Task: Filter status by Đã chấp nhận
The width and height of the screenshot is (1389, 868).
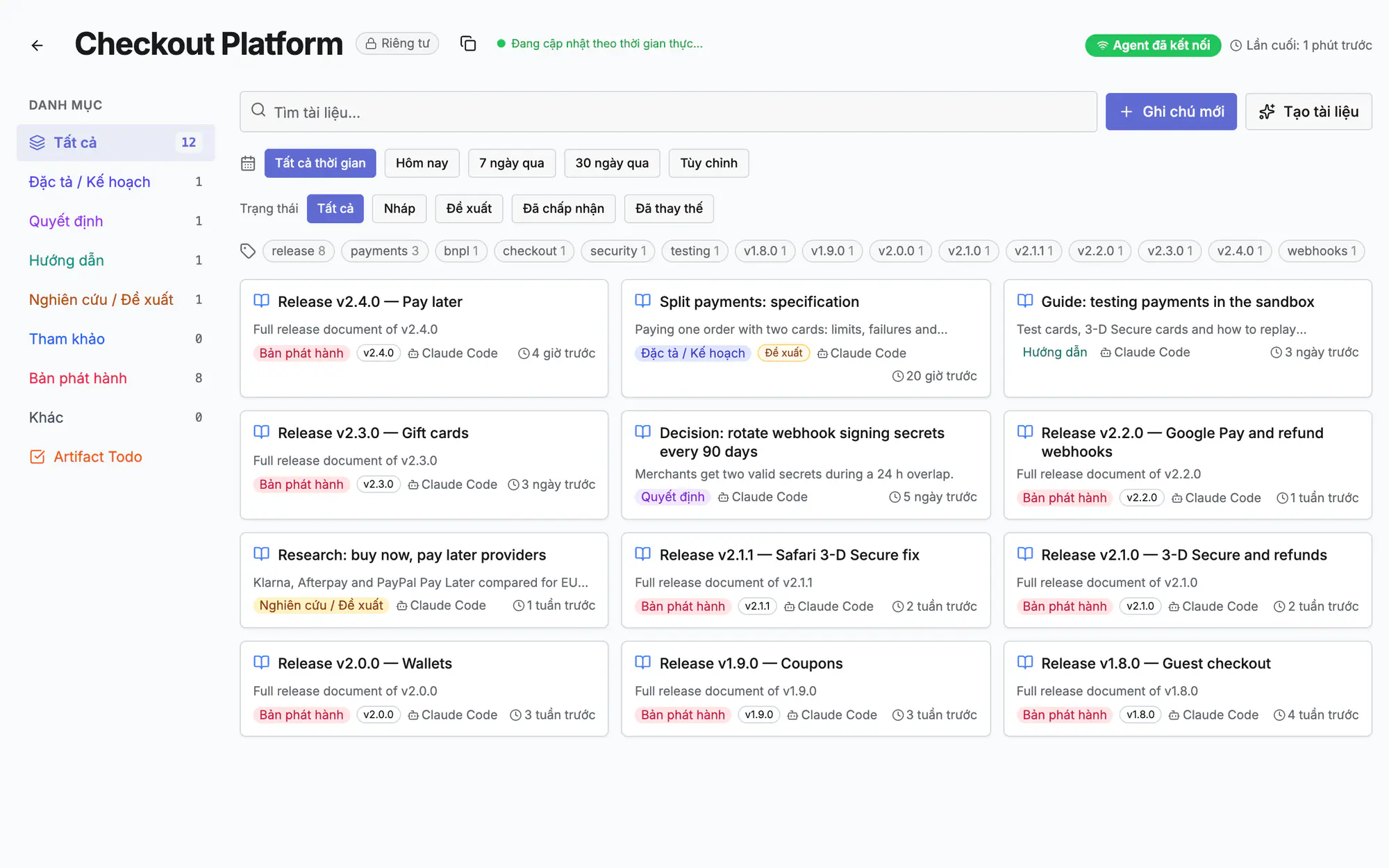Action: point(563,209)
